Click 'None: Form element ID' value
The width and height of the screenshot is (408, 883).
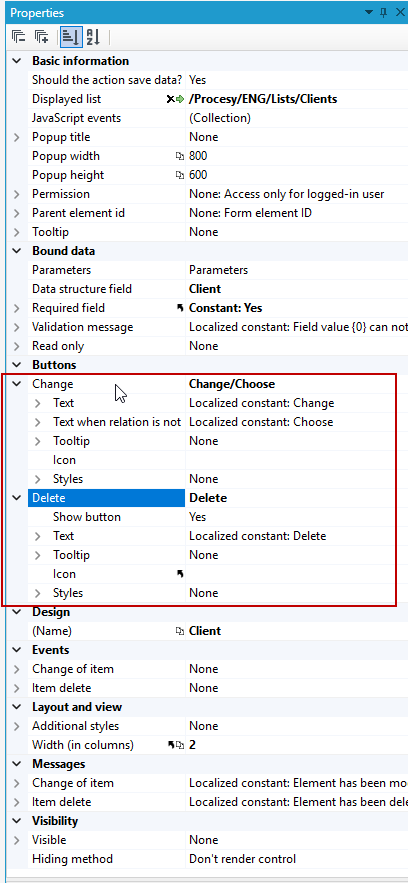pyautogui.click(x=250, y=213)
